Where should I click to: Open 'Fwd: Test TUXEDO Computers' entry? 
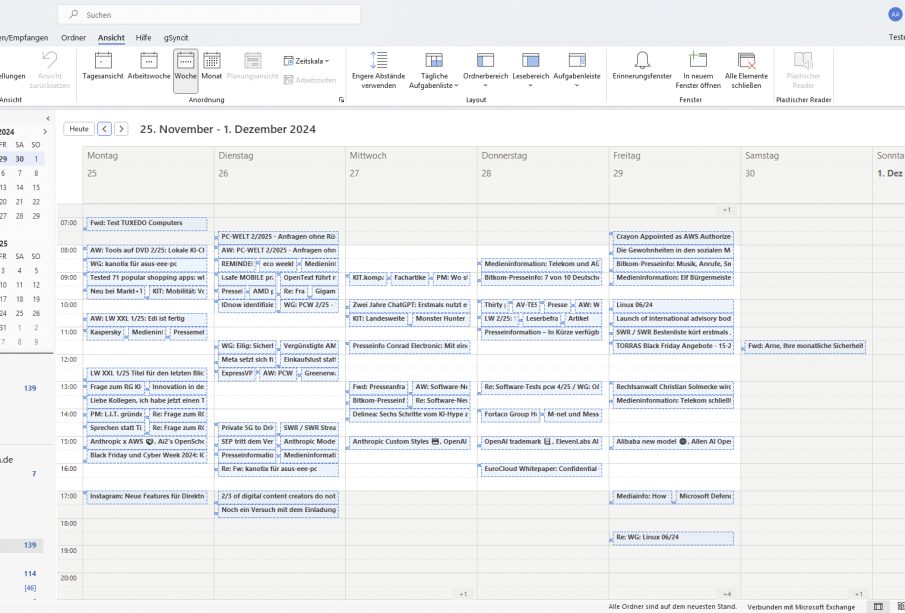click(x=147, y=223)
